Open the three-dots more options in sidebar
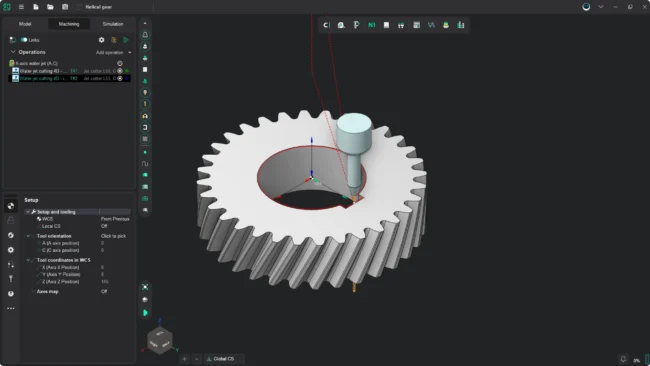650x366 pixels. click(11, 308)
